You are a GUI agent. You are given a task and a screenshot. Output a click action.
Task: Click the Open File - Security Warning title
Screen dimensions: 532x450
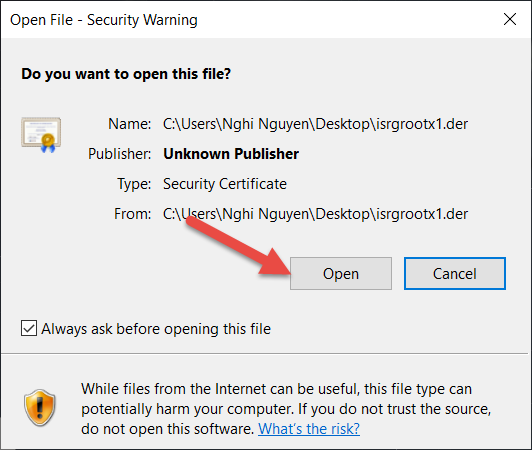pos(104,20)
